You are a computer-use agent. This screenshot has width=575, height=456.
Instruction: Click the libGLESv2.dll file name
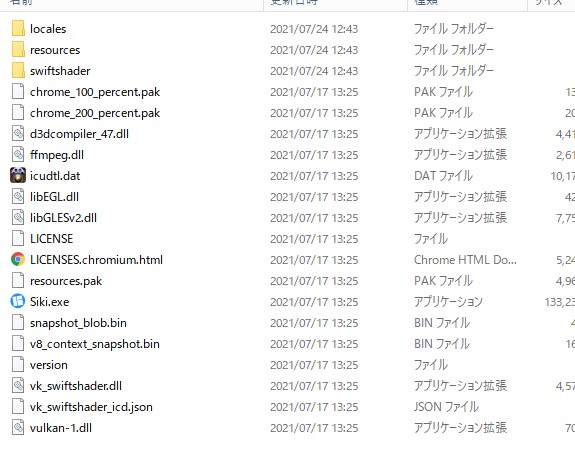[x=63, y=218]
